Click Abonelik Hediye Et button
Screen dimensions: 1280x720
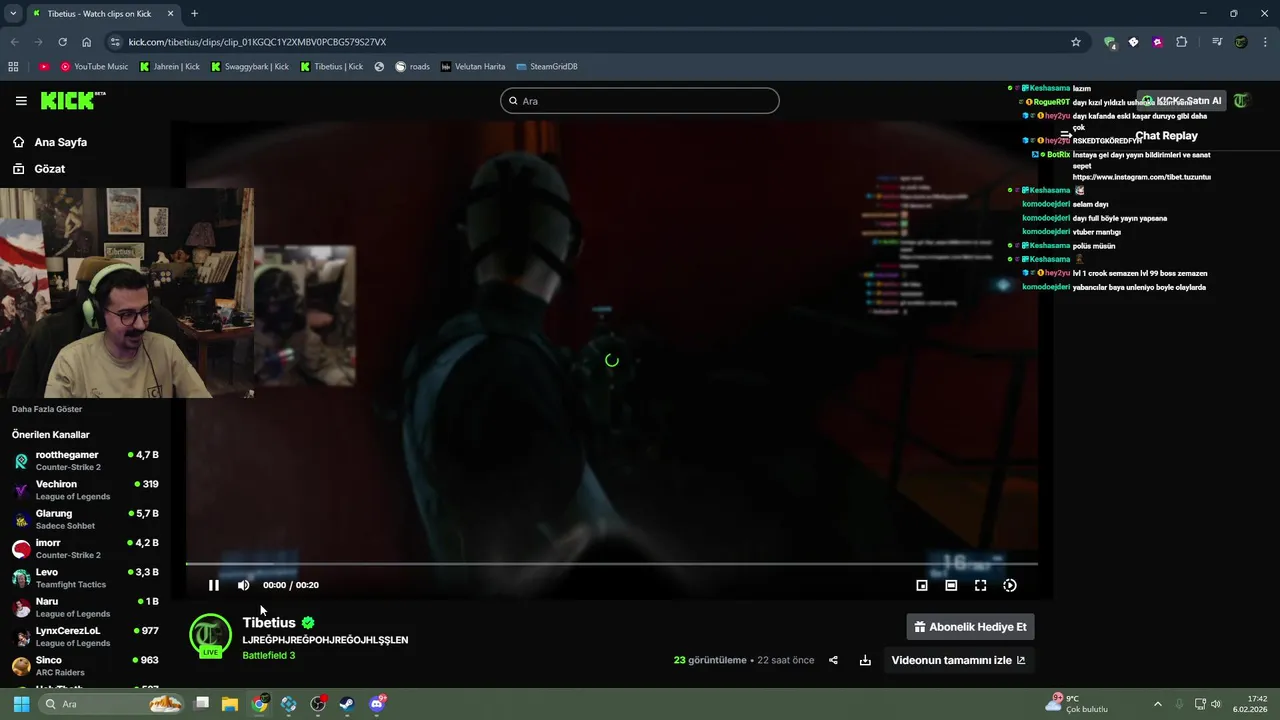pyautogui.click(x=970, y=627)
